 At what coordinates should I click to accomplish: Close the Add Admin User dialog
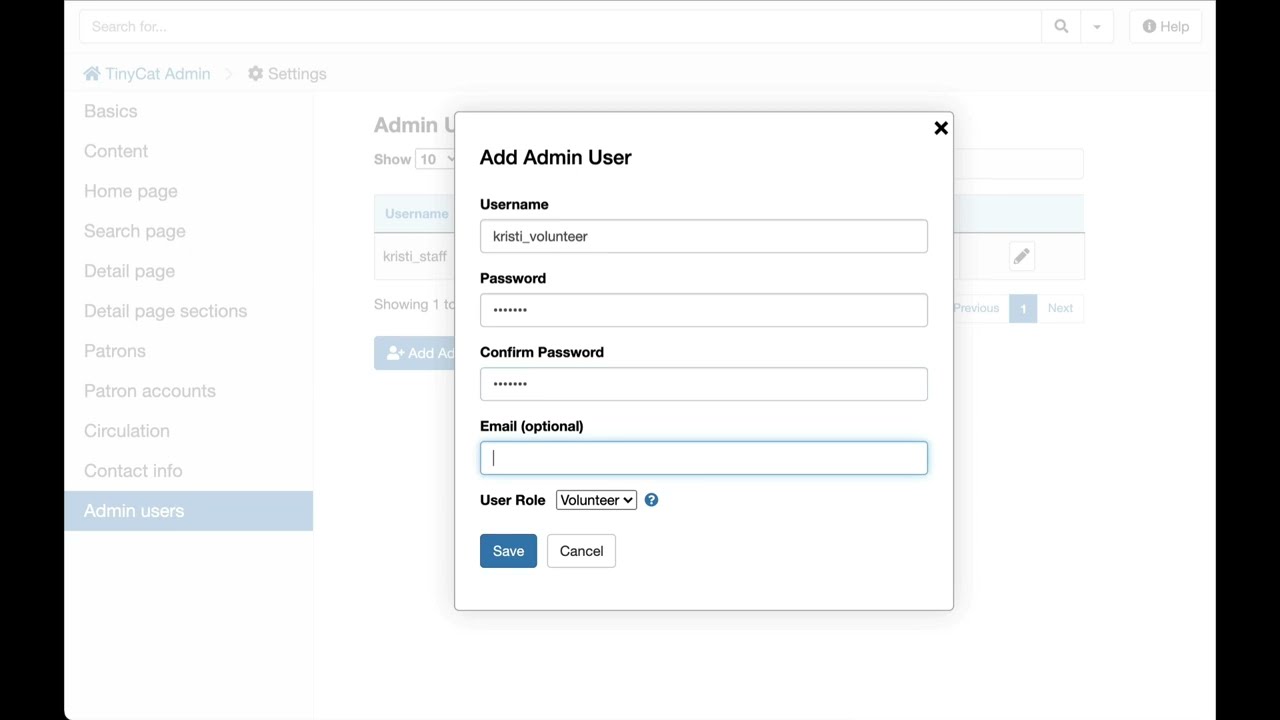(x=940, y=128)
